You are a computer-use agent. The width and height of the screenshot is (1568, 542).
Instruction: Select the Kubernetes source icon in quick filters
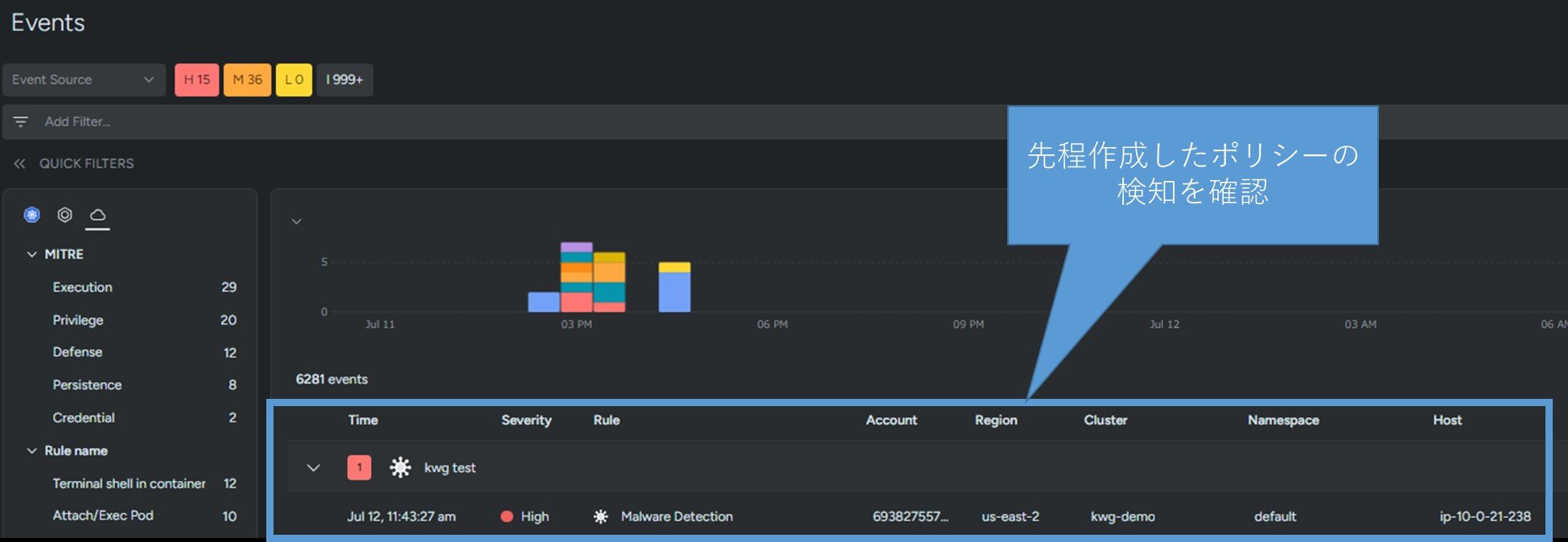tap(32, 215)
